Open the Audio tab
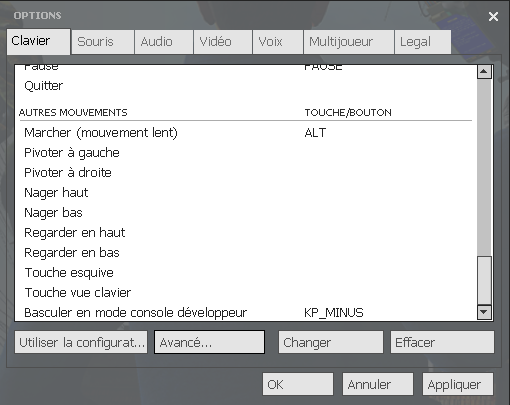The image size is (510, 405). coord(164,42)
